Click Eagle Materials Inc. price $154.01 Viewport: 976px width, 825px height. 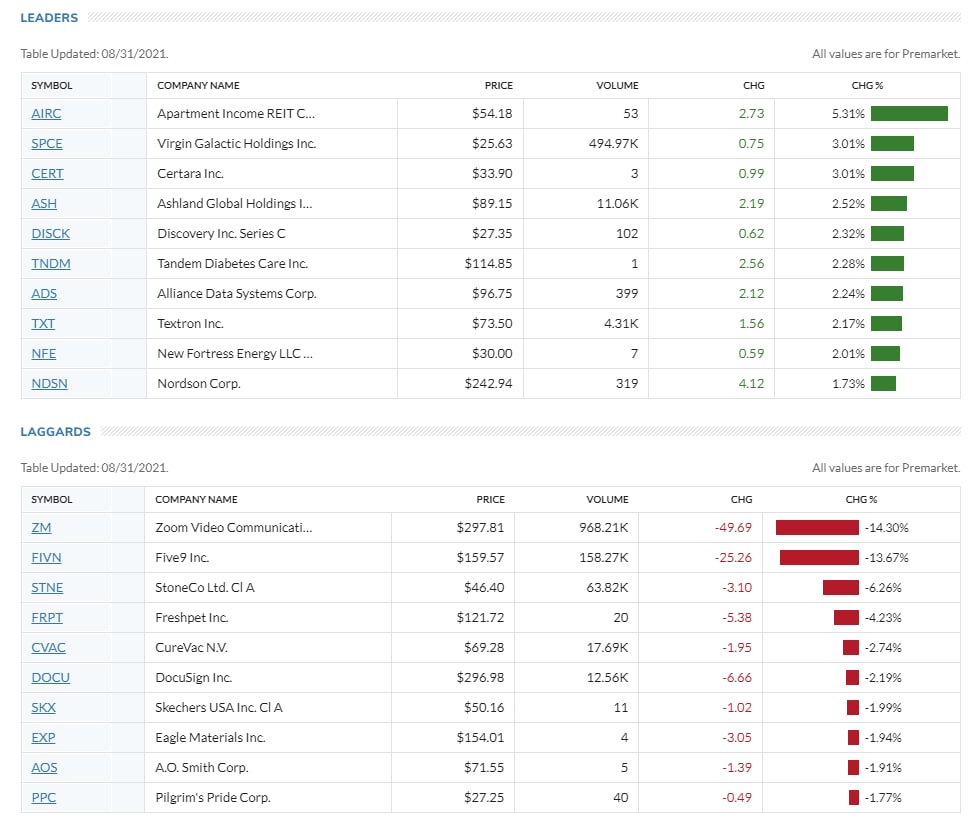[480, 737]
